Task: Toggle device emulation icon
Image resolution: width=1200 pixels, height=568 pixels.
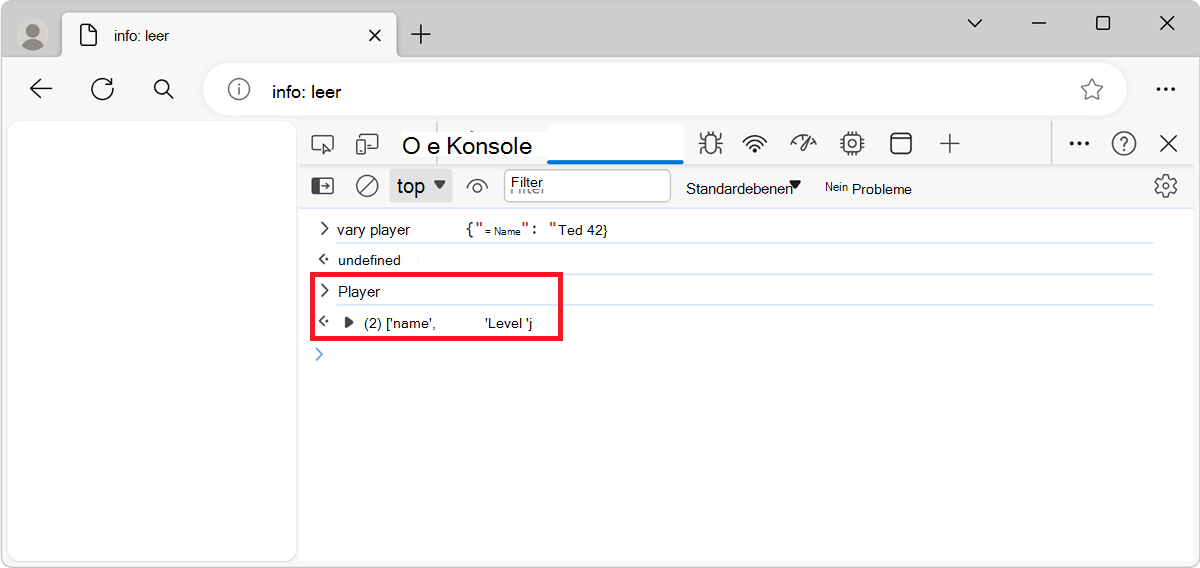Action: tap(367, 144)
